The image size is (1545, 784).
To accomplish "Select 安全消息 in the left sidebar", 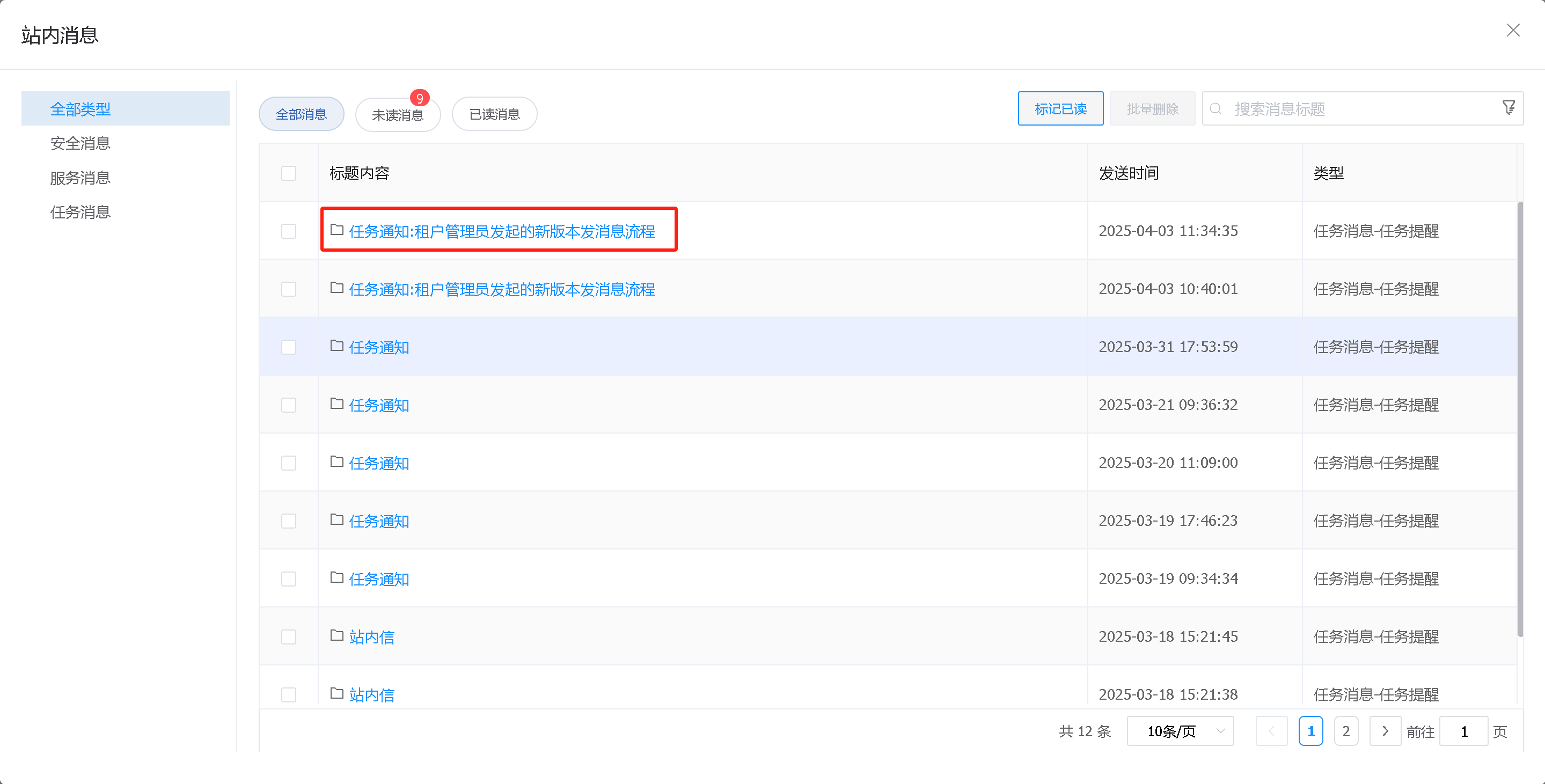I will click(80, 143).
